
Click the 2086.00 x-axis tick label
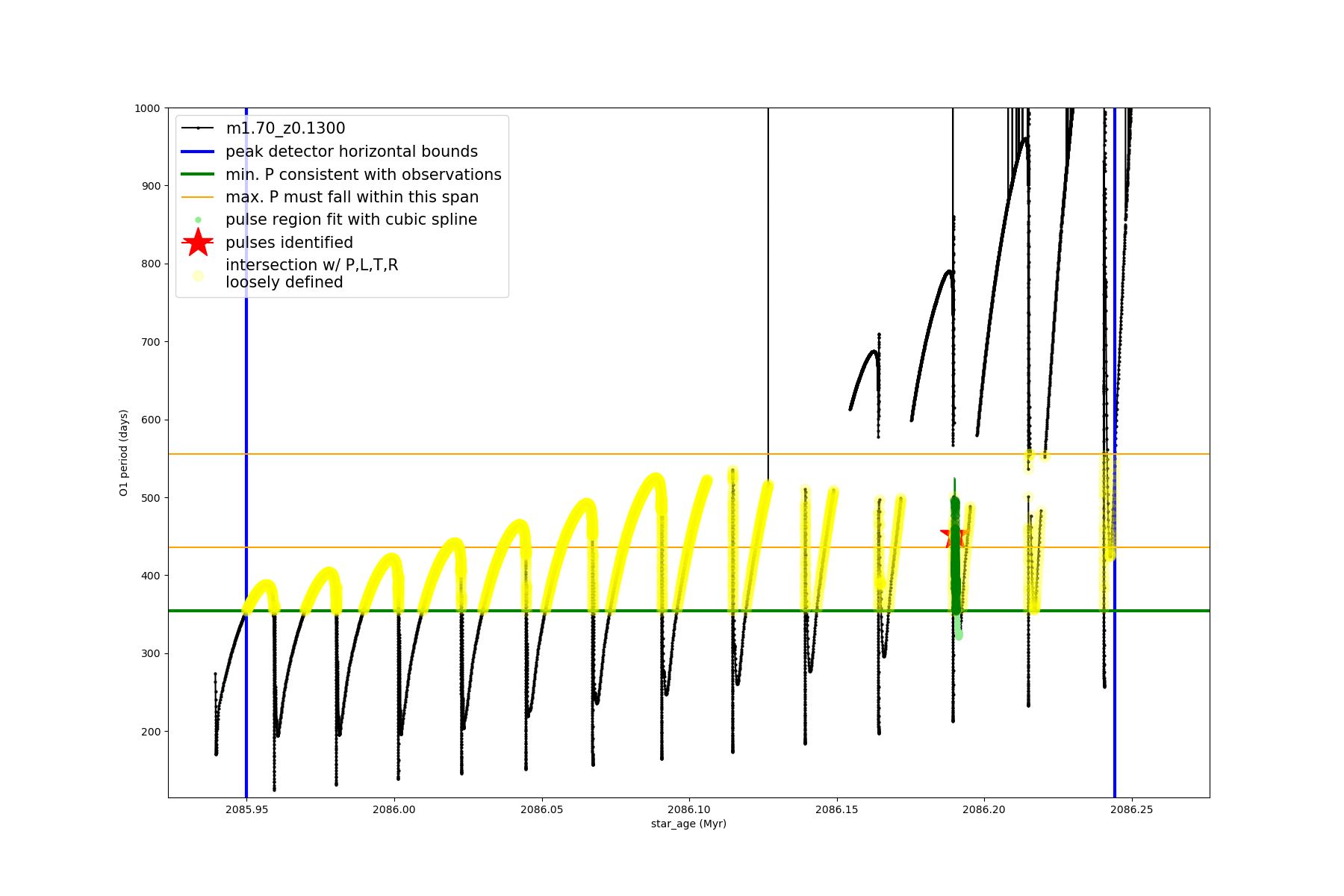pyautogui.click(x=394, y=809)
